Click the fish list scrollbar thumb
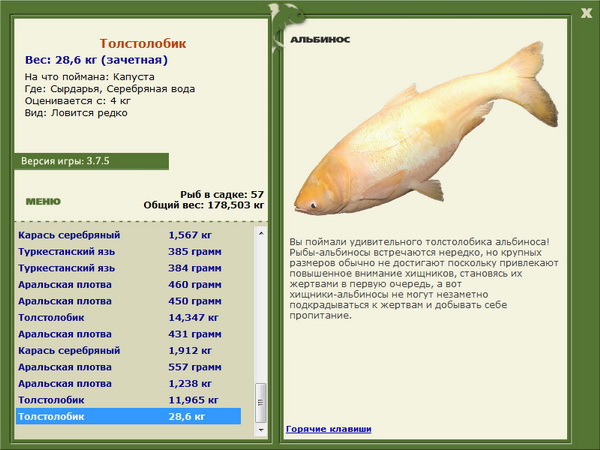600x450 pixels. 261,403
